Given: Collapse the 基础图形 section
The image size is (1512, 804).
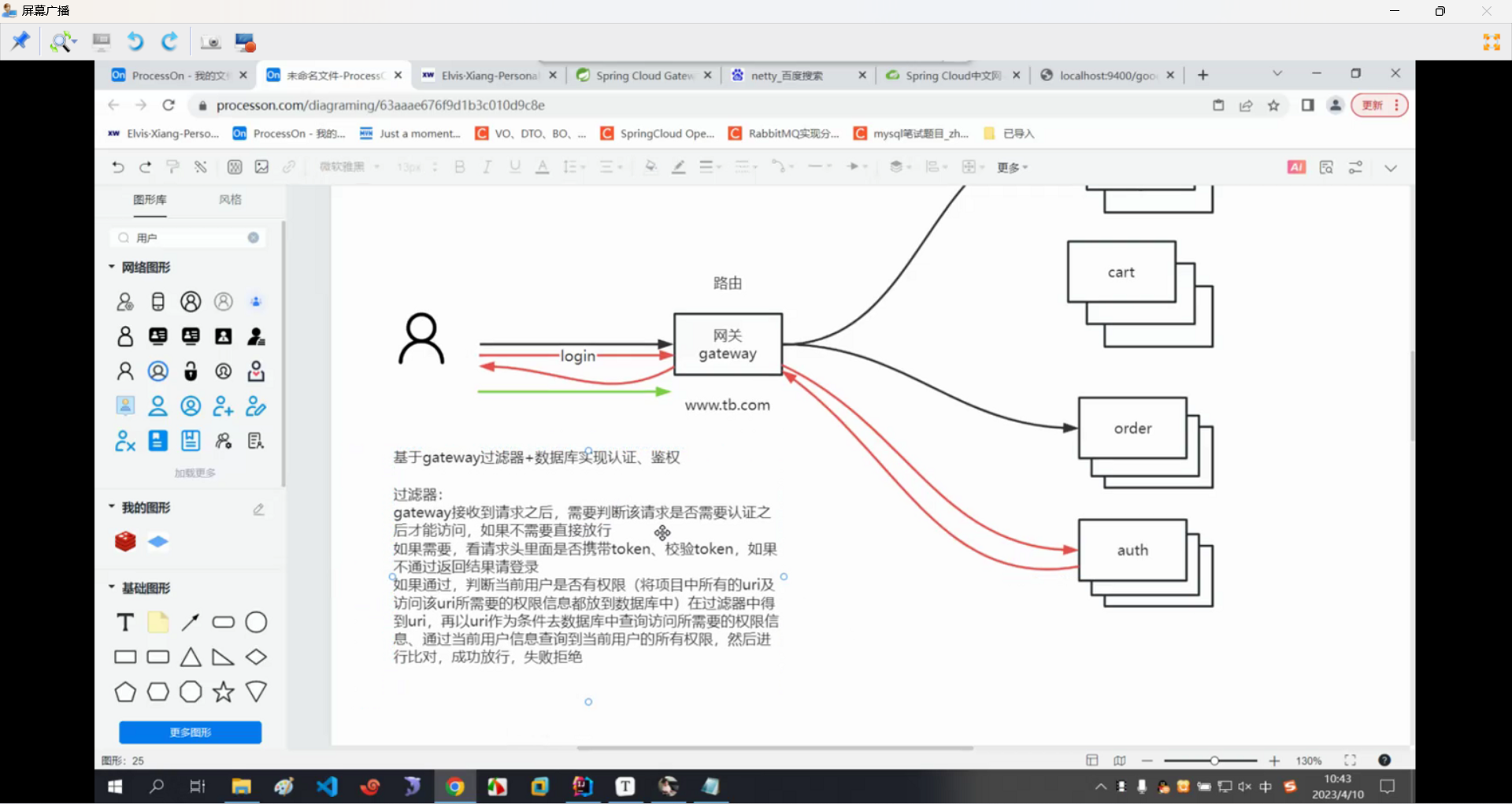Looking at the screenshot, I should click(x=112, y=587).
